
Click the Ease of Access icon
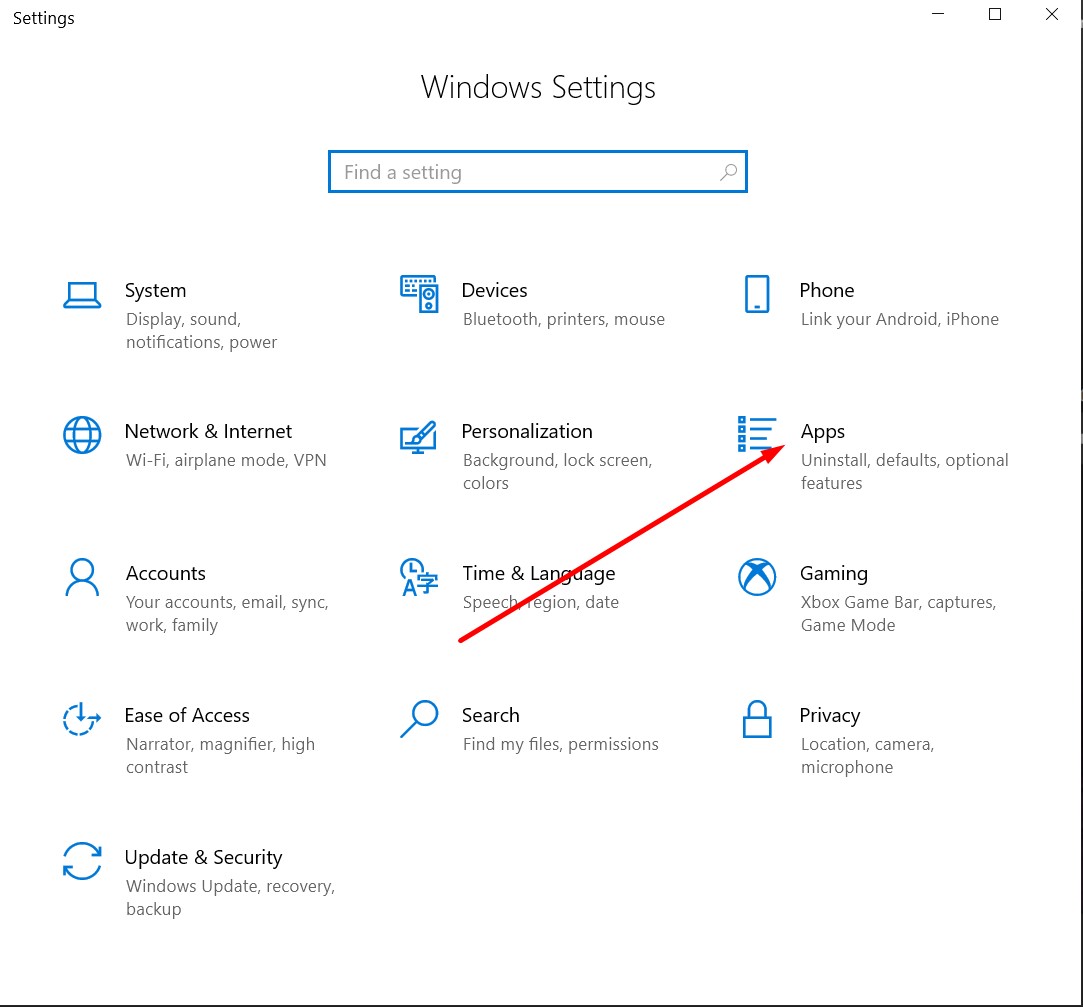coord(82,719)
